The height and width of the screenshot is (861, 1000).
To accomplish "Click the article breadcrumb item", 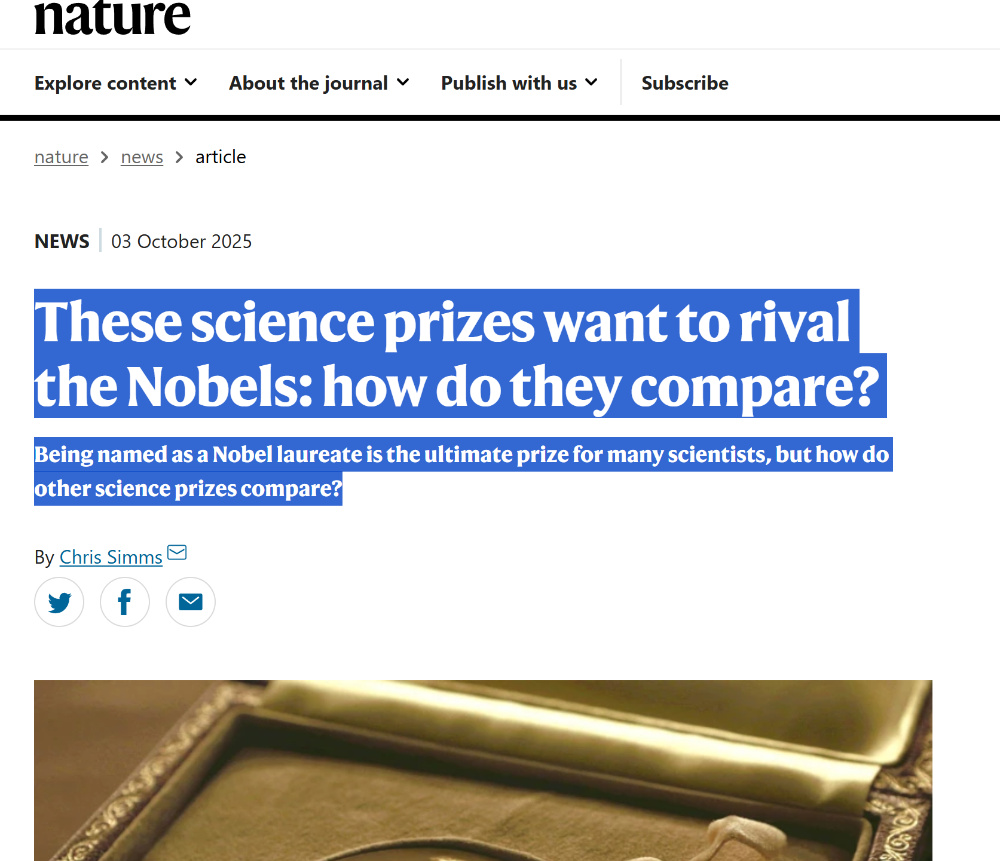I will (x=220, y=157).
